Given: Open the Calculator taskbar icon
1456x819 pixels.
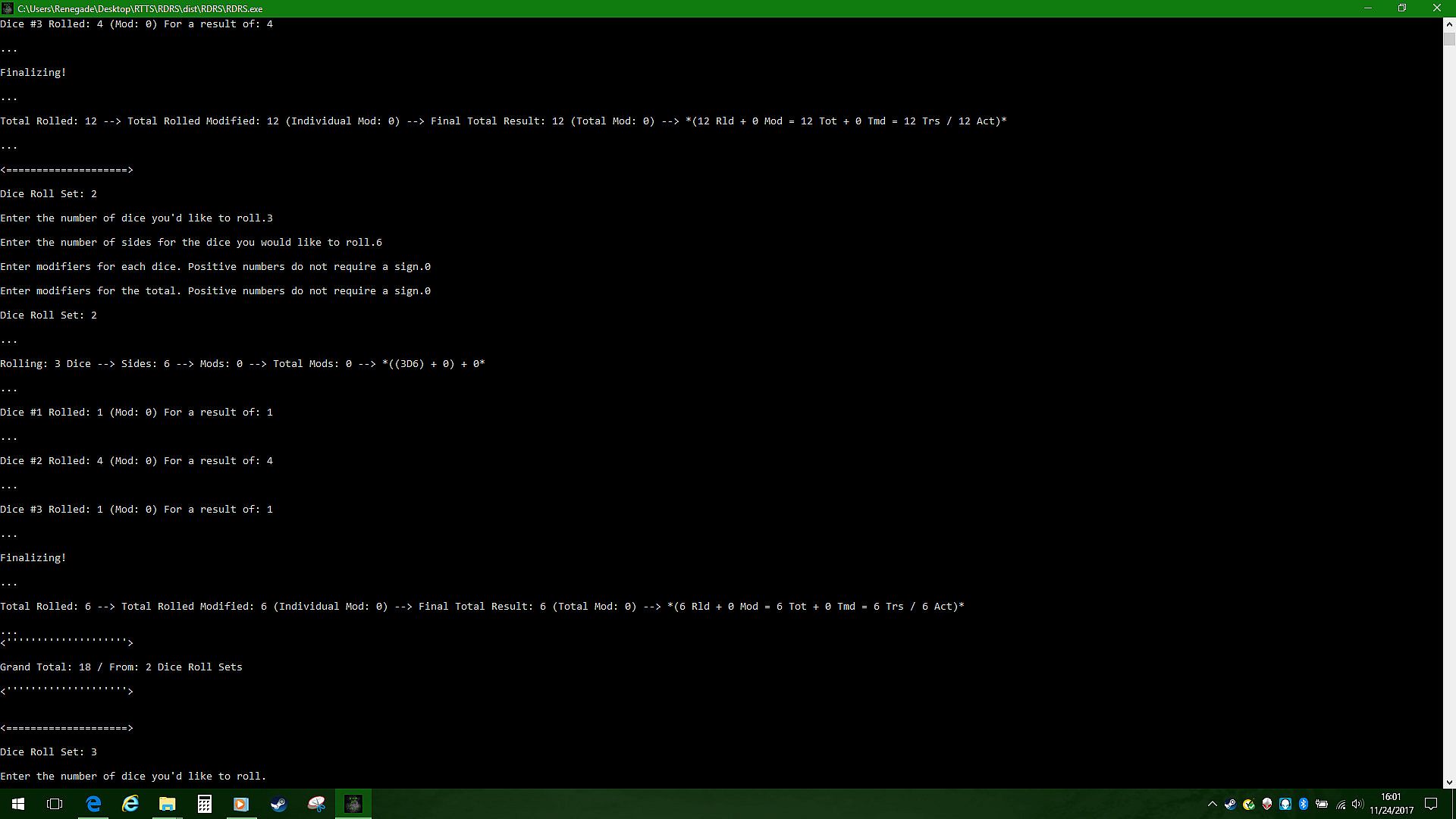Looking at the screenshot, I should (204, 804).
